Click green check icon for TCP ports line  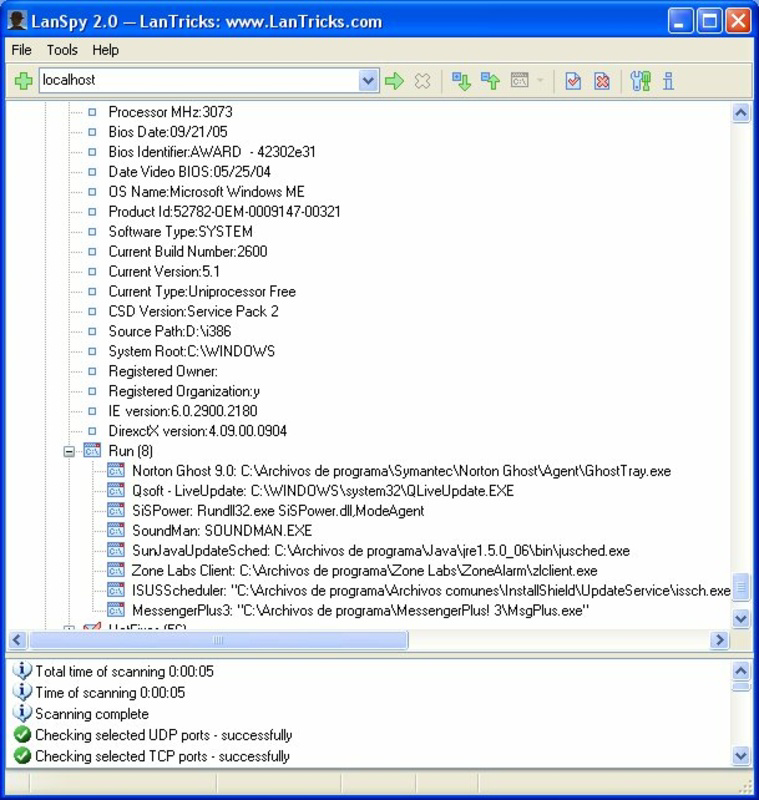pos(22,756)
